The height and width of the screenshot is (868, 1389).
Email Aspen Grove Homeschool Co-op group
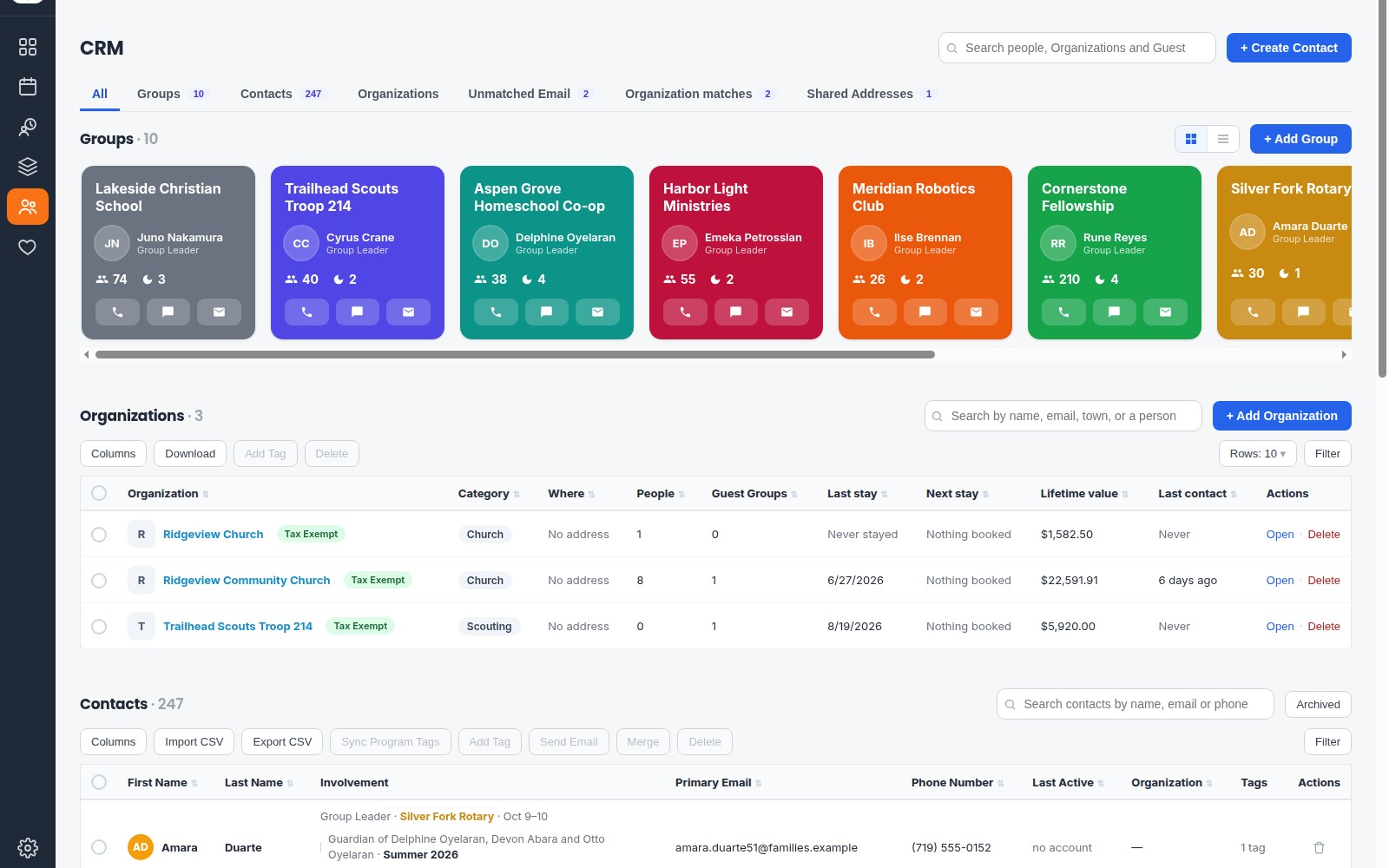click(597, 312)
